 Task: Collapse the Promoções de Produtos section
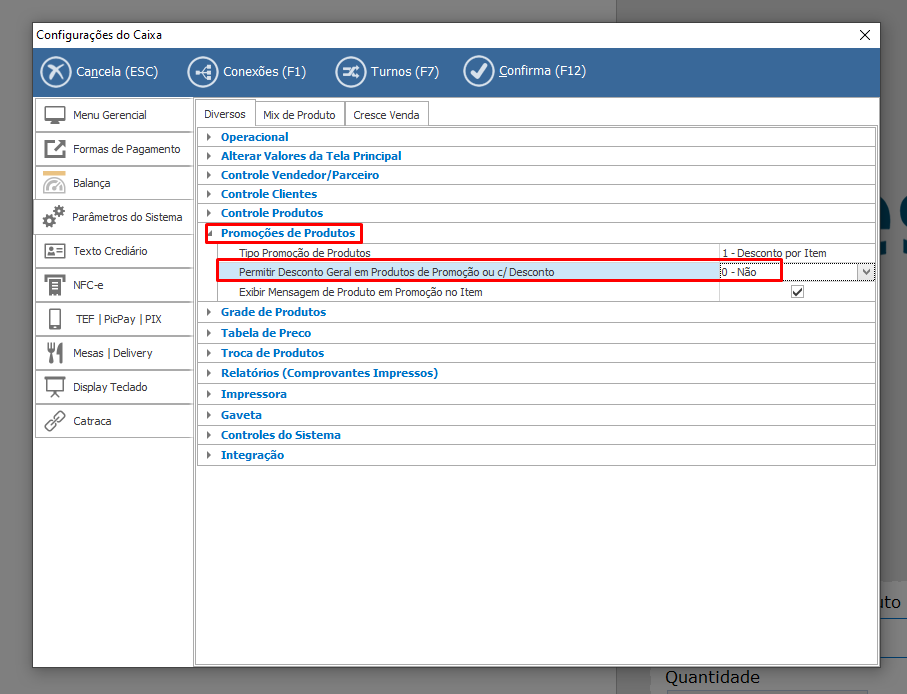click(x=209, y=233)
